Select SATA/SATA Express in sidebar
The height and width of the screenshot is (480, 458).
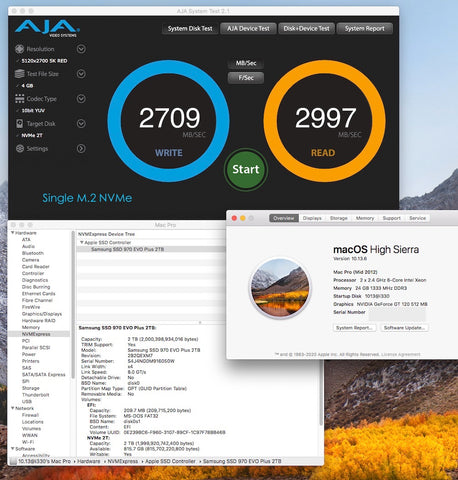tap(43, 374)
